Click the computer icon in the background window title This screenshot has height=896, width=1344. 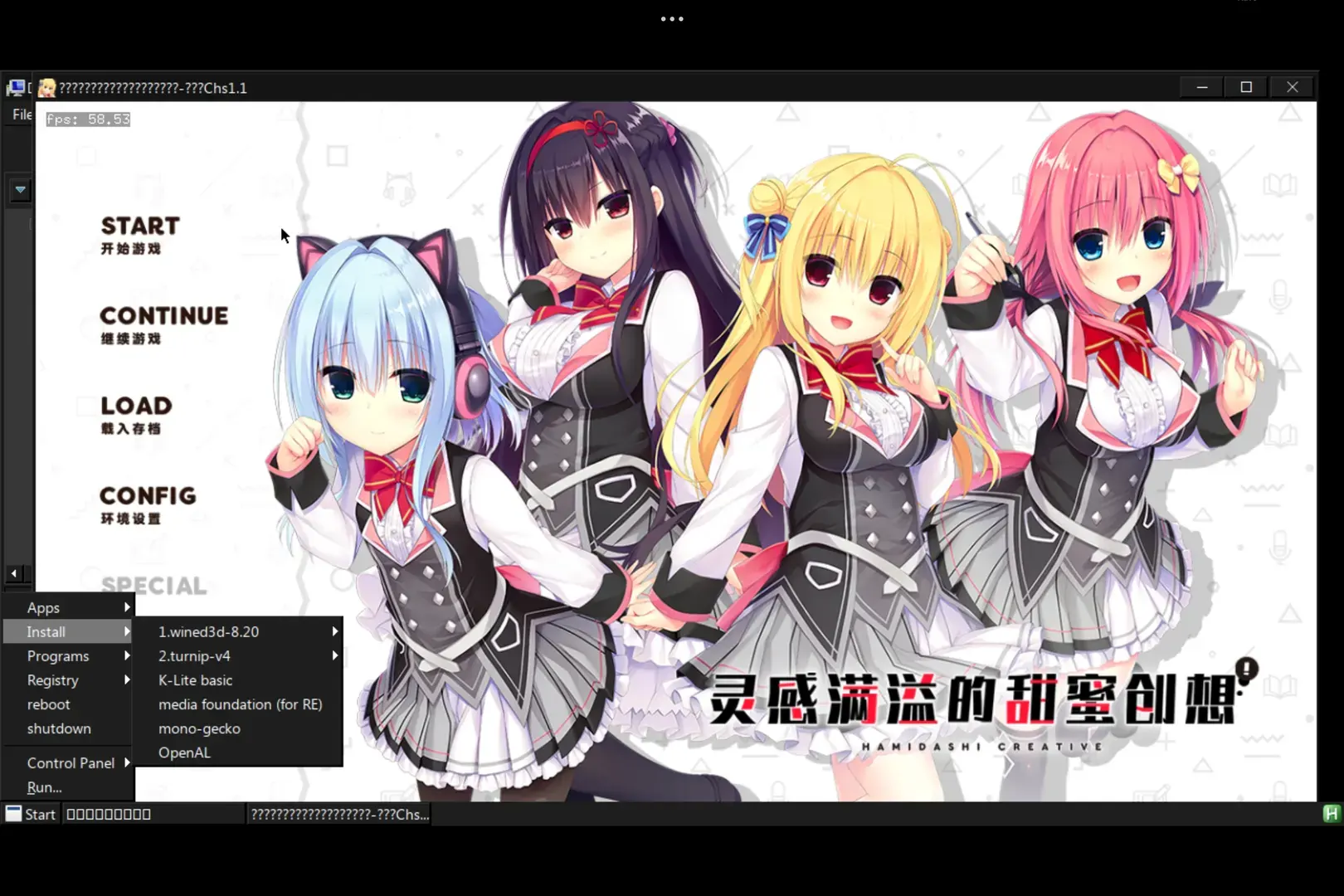(x=15, y=88)
